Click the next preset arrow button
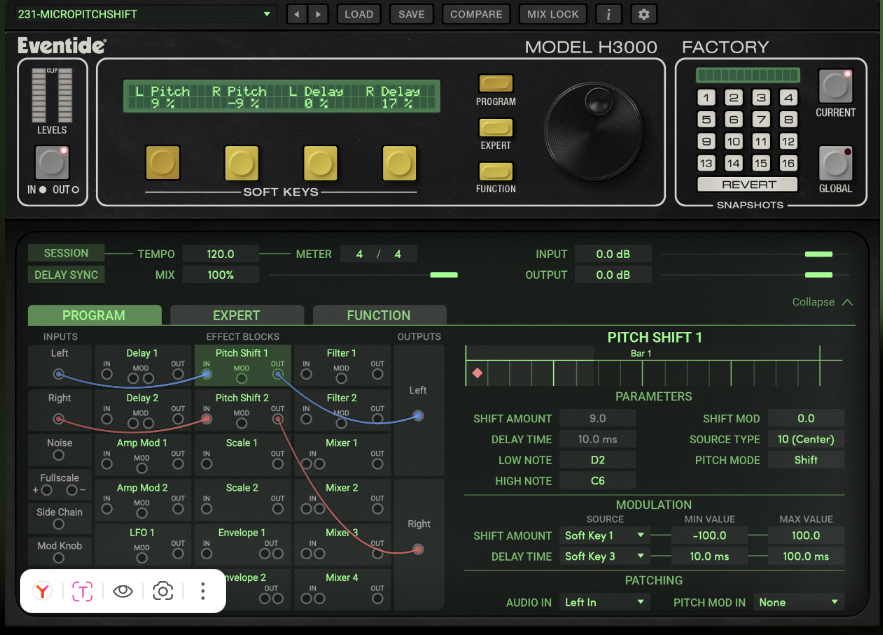 click(x=318, y=14)
